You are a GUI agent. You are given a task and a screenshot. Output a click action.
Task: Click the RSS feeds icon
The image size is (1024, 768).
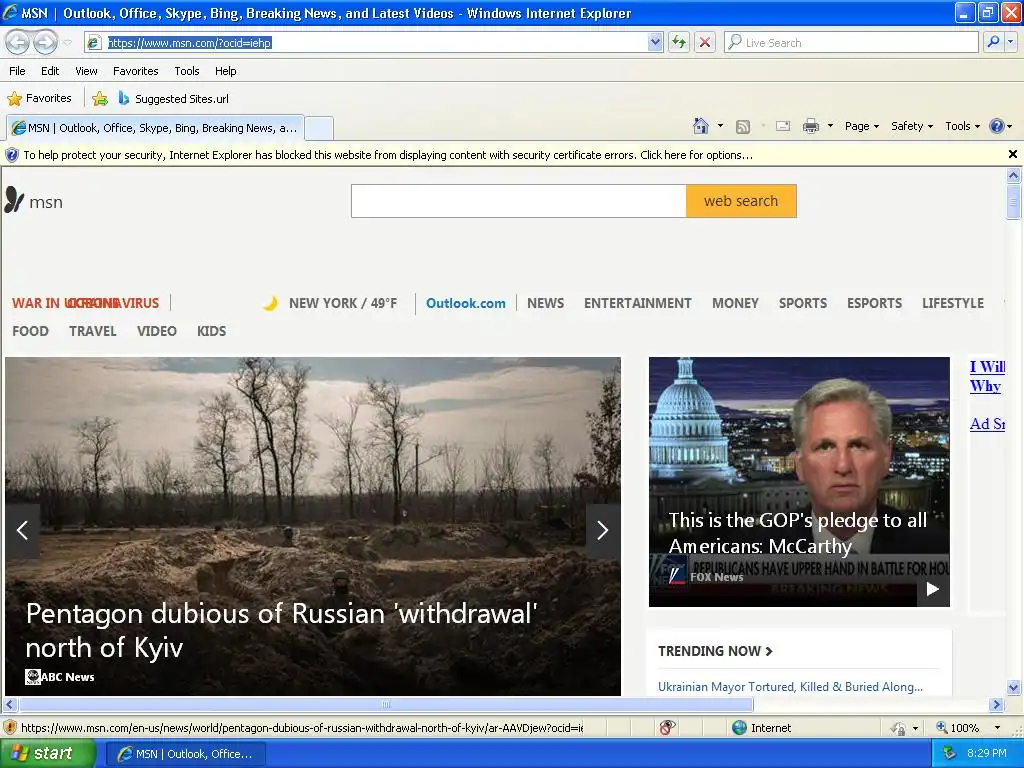(743, 127)
